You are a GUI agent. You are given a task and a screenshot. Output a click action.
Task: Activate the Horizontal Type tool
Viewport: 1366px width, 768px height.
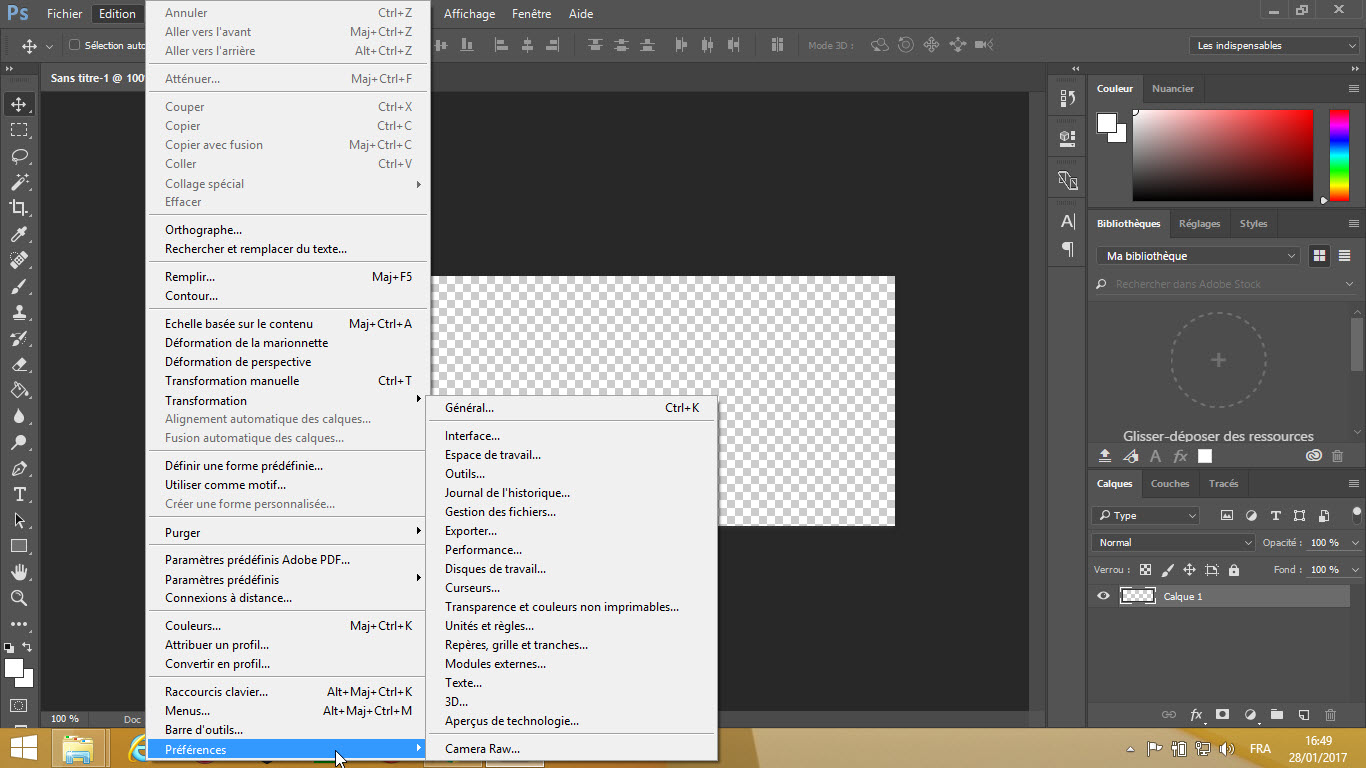19,494
